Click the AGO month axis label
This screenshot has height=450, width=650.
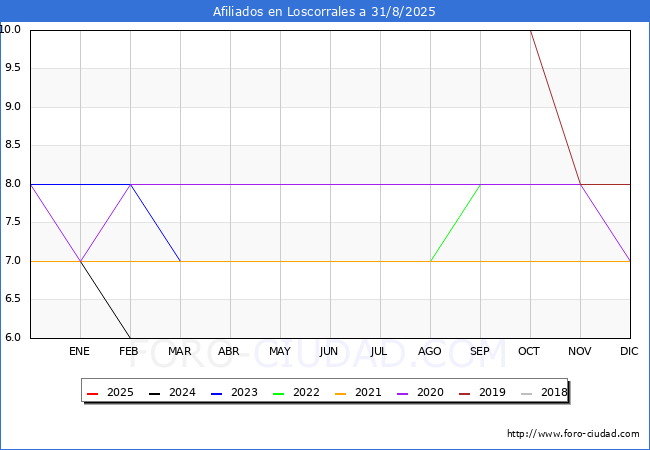tap(429, 351)
